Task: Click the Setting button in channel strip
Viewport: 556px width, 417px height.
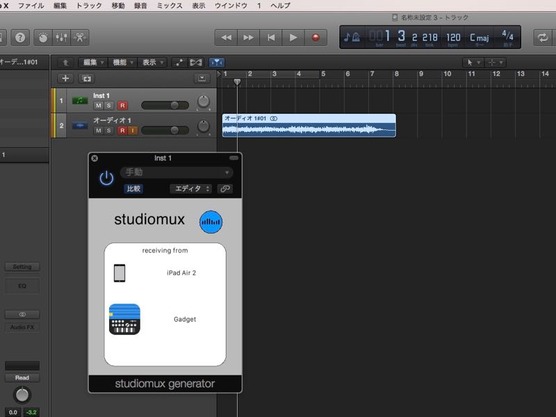Action: click(22, 267)
